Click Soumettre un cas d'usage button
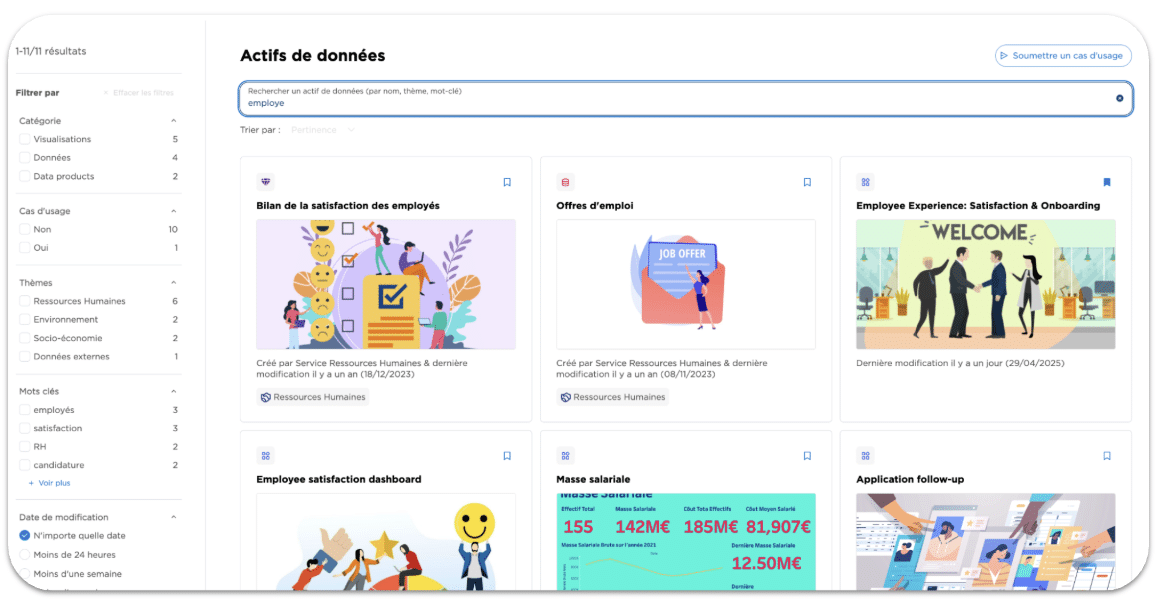The height and width of the screenshot is (602, 1158). point(1063,56)
